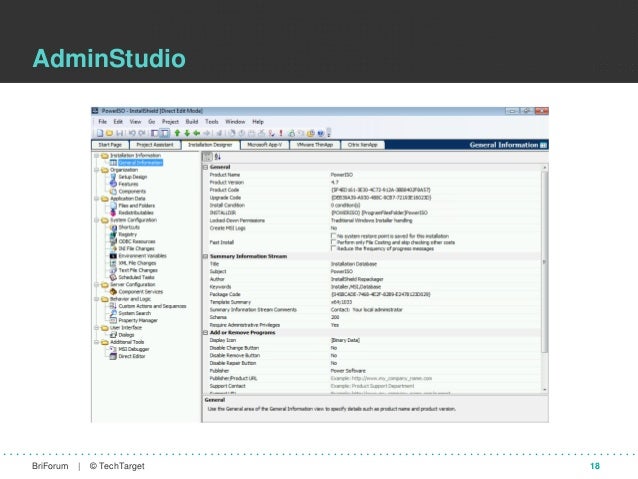The image size is (638, 479).
Task: Open the File menu
Action: 103,122
